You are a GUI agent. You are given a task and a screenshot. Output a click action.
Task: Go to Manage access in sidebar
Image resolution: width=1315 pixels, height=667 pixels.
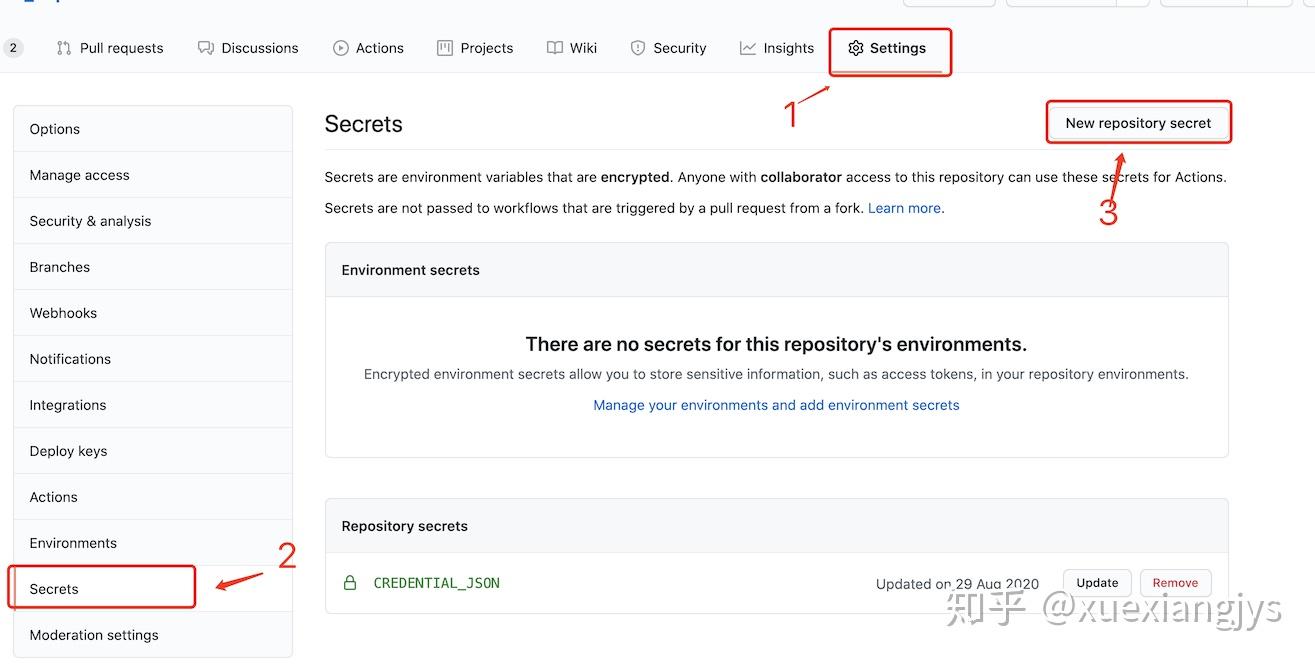[x=80, y=175]
